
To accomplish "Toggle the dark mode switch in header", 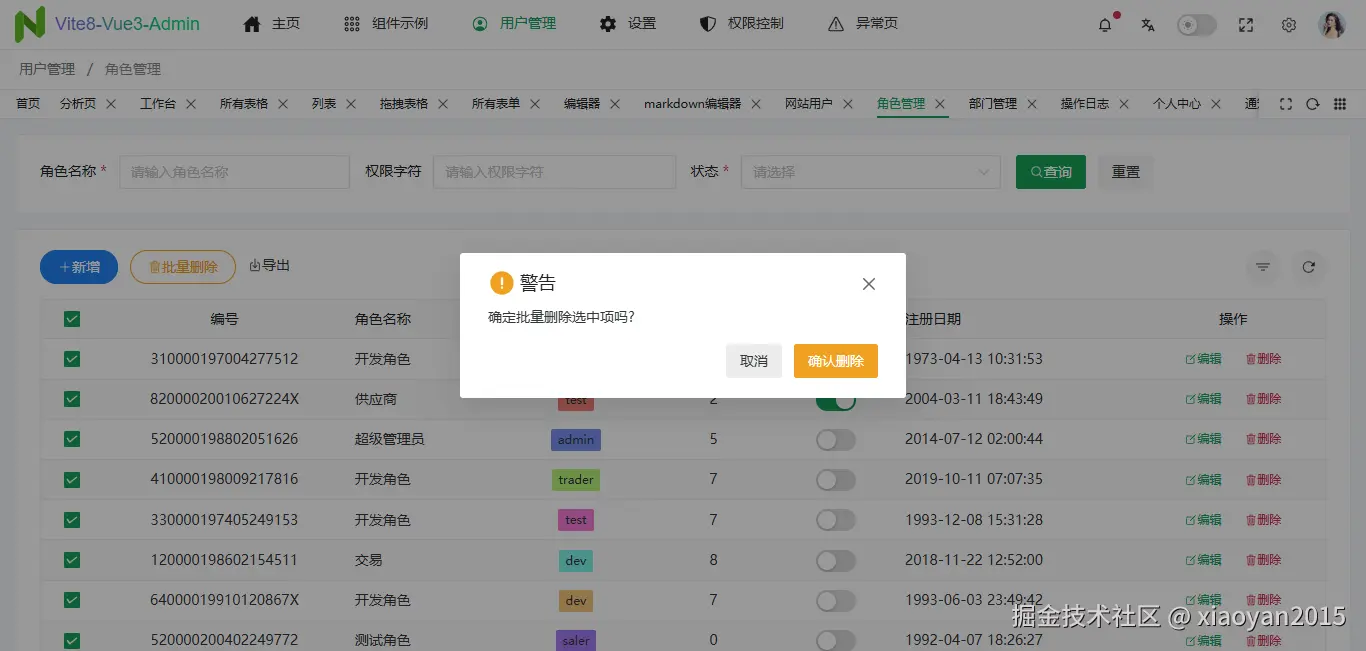I will click(1196, 25).
